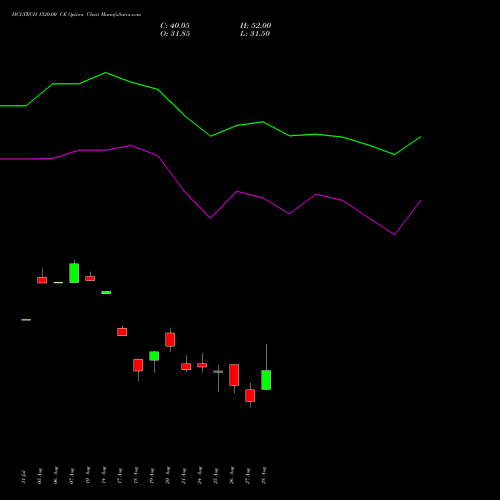Select the close value C: 40.05
This screenshot has width=500, height=500.
pyautogui.click(x=175, y=26)
